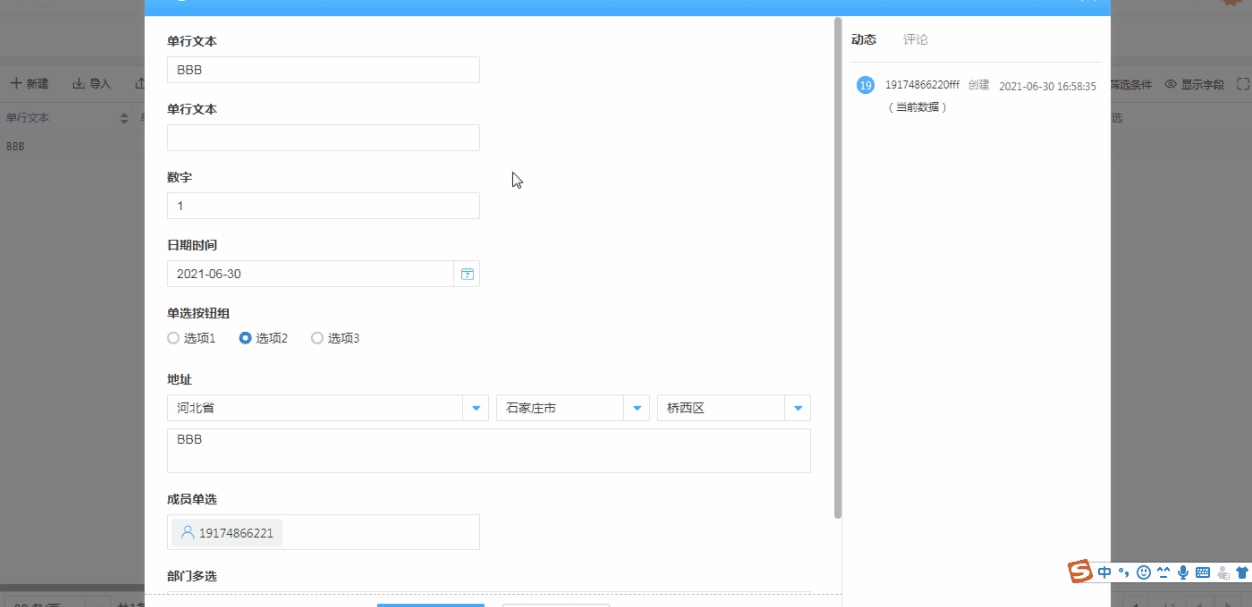Open the Sogou emoji smiley panel
Screen dimensions: 1252x607
[1144, 573]
